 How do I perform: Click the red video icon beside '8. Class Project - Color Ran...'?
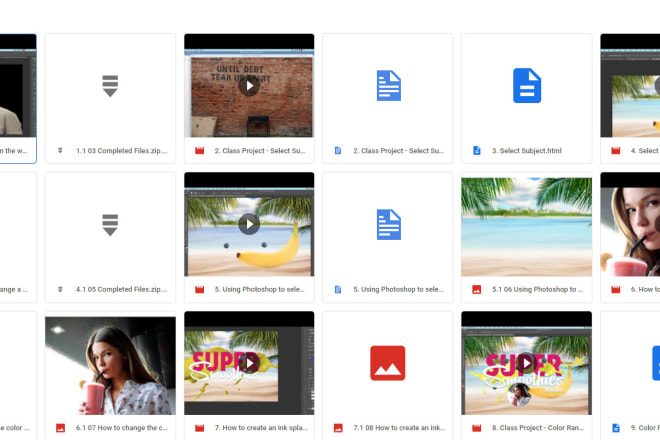(x=476, y=428)
